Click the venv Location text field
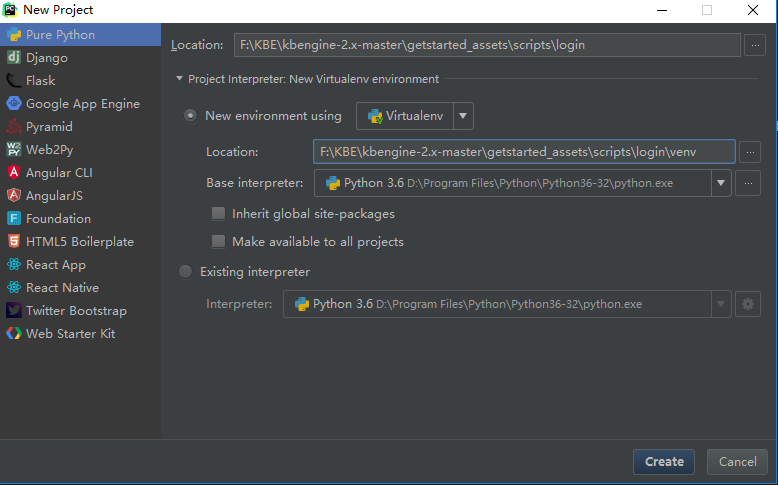This screenshot has width=778, height=485. coord(523,152)
